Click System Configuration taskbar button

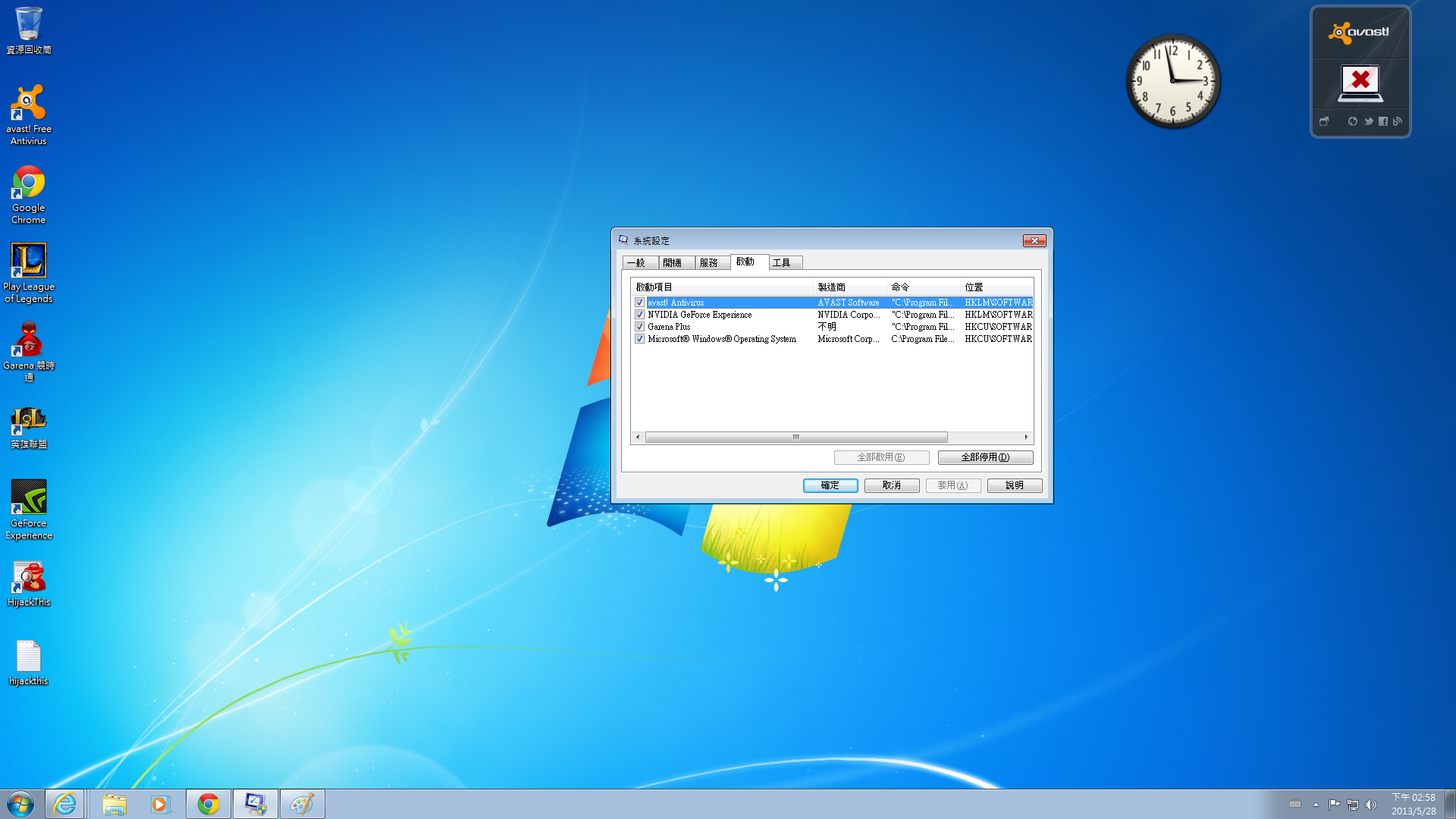tap(256, 804)
